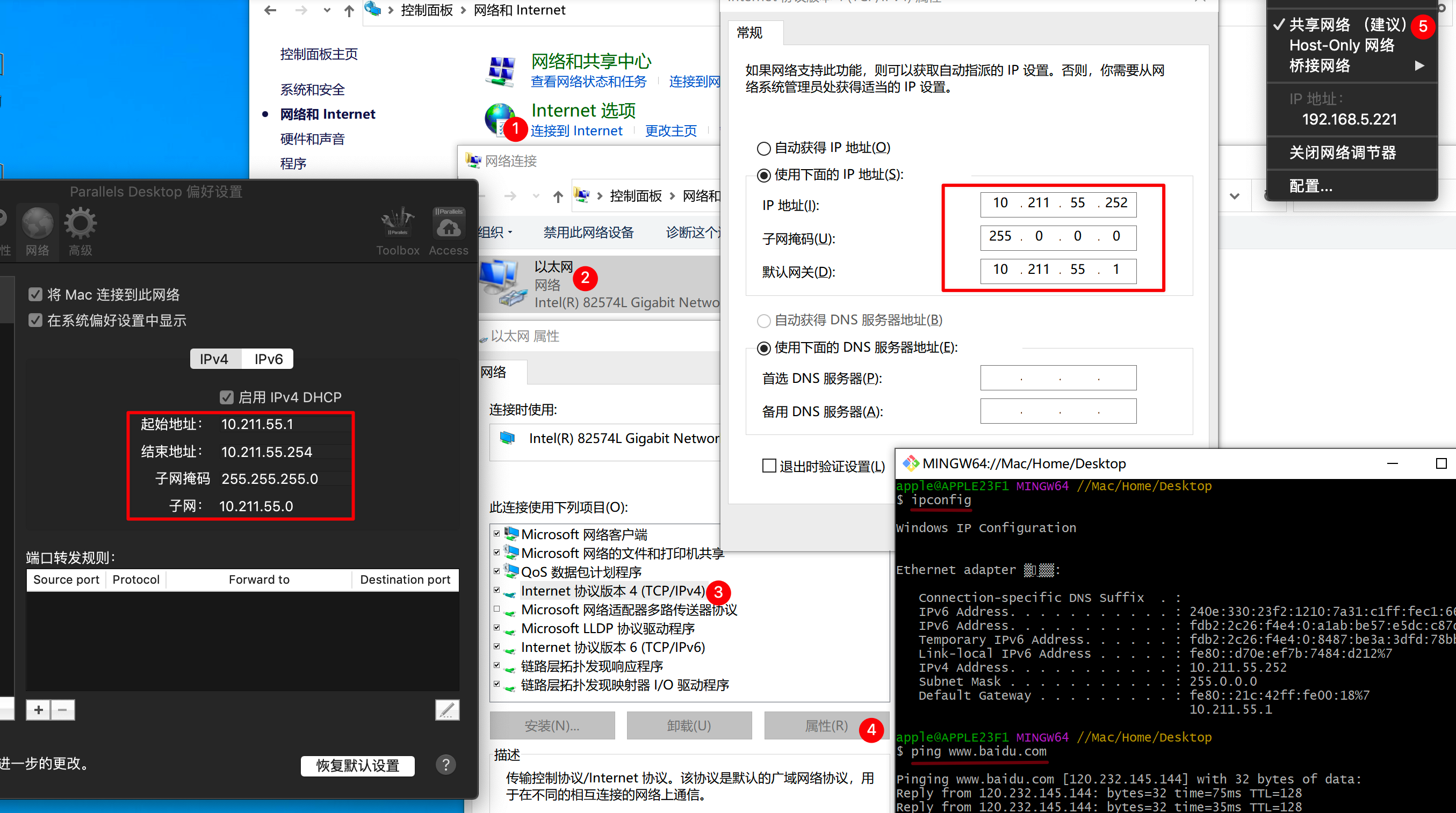Toggle connect Mac to this network checkbox
The width and height of the screenshot is (1456, 813).
click(x=35, y=294)
